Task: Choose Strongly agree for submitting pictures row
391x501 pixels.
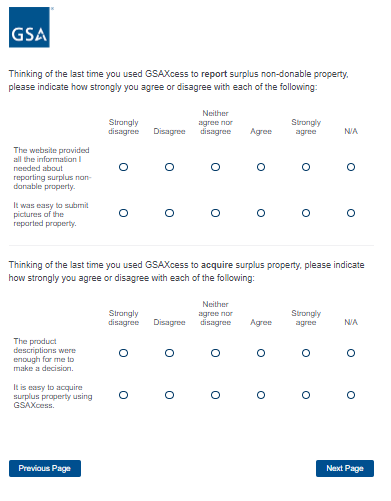Action: (306, 213)
